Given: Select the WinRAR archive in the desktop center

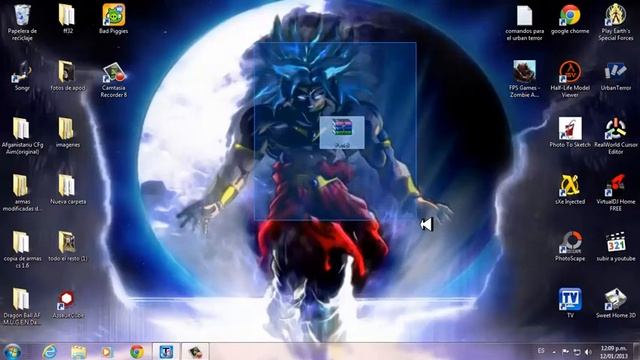Looking at the screenshot, I should pyautogui.click(x=342, y=133).
